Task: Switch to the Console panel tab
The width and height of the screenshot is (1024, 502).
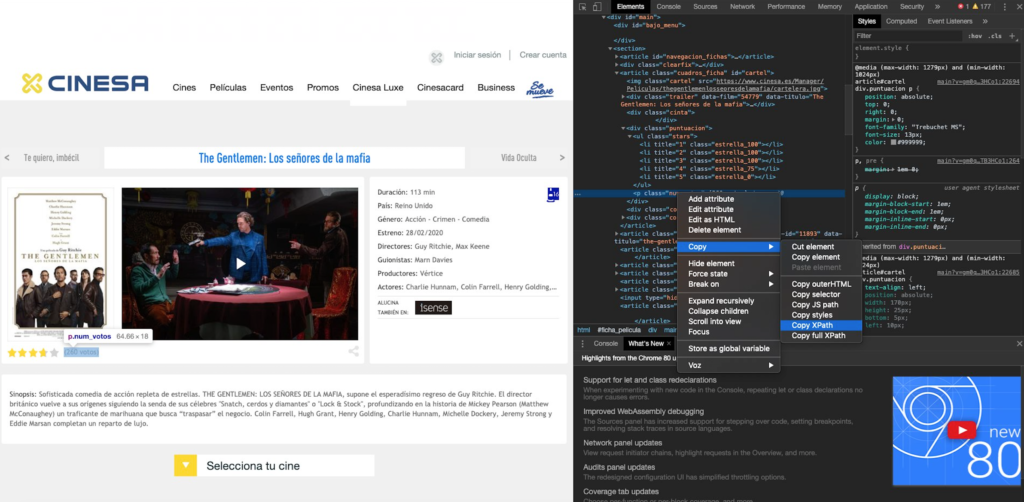Action: tap(668, 7)
